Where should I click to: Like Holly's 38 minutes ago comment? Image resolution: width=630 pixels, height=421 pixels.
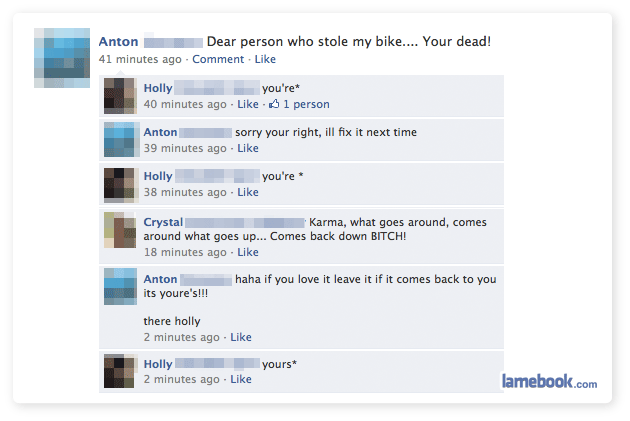coord(248,192)
